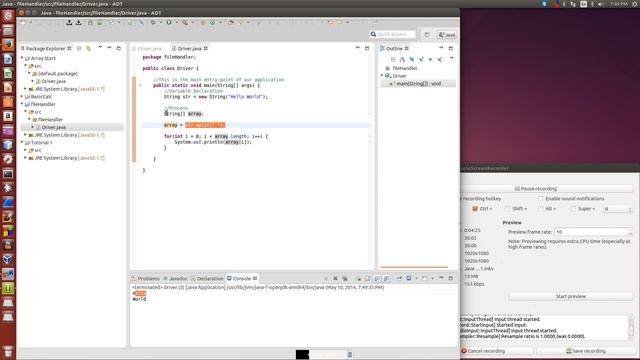The image size is (640, 360).
Task: Click the Clear Console icon
Action: 358,278
